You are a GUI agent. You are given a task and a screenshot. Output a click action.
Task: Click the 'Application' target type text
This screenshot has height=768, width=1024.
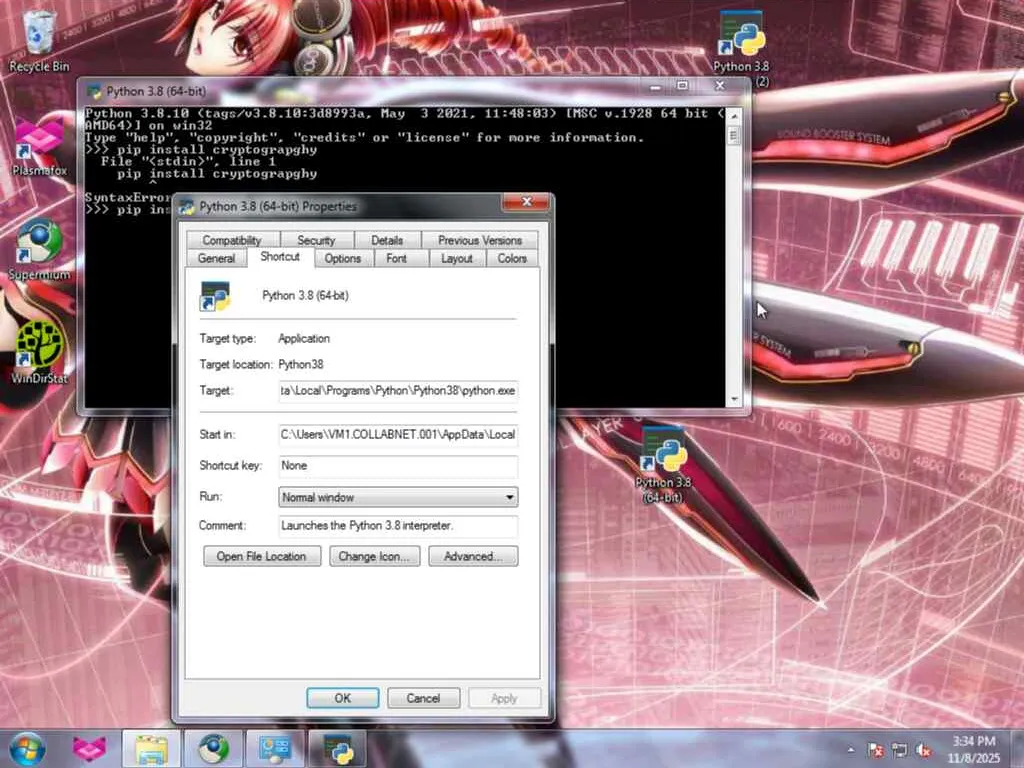click(304, 339)
